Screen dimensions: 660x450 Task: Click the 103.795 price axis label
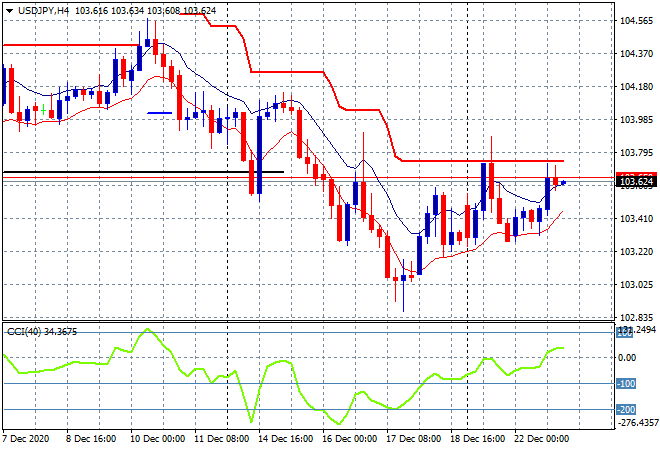[636, 153]
